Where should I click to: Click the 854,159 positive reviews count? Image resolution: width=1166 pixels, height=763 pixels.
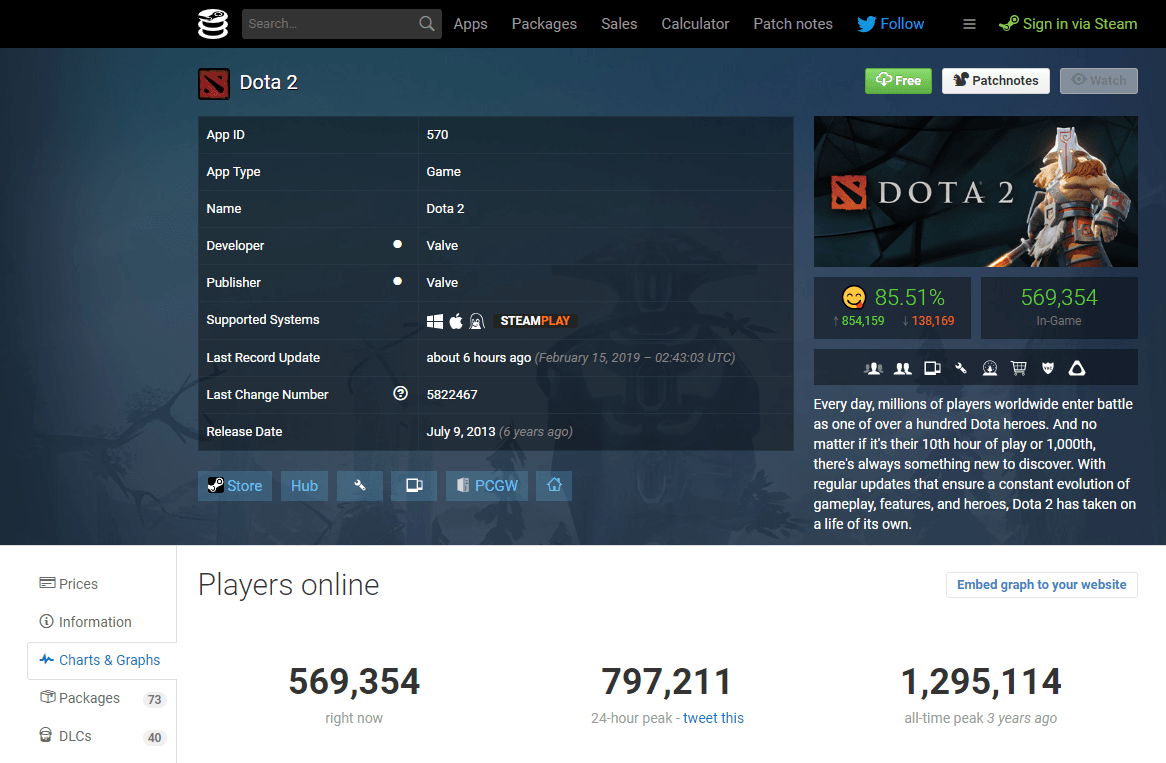[x=862, y=321]
